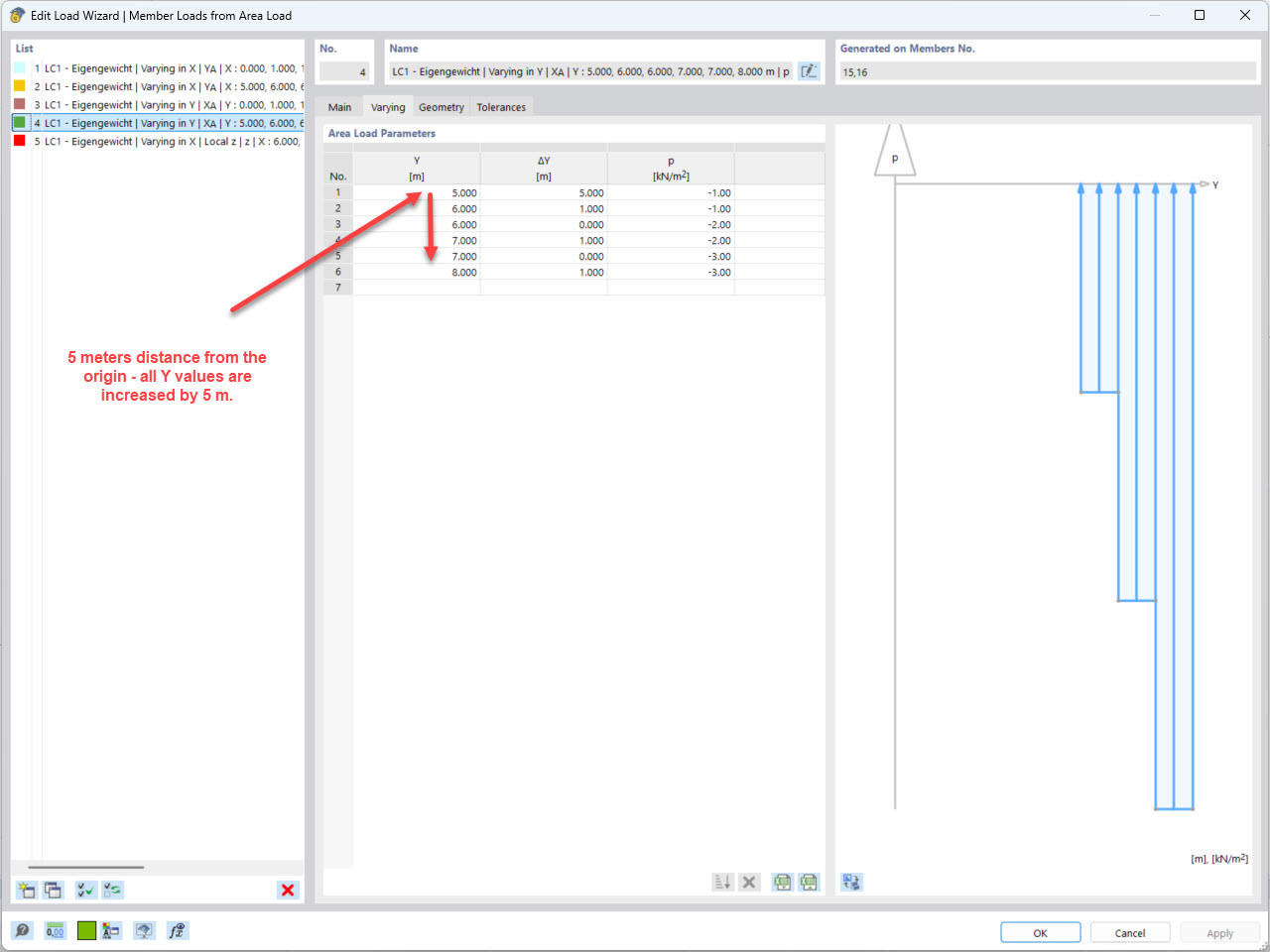Sort the table entries
The height and width of the screenshot is (952, 1270).
click(722, 882)
